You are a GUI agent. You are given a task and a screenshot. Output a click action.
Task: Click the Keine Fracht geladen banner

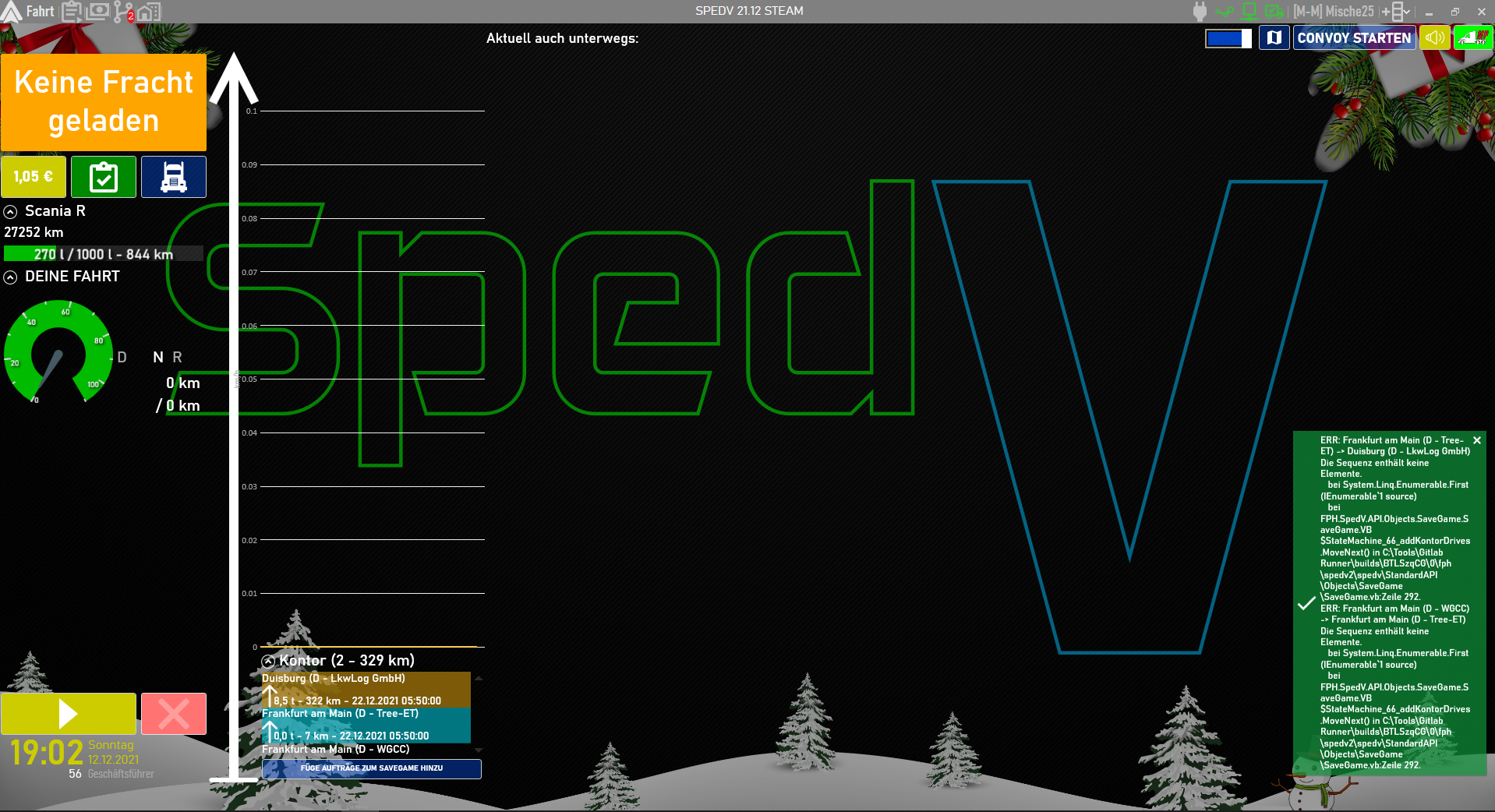(104, 101)
